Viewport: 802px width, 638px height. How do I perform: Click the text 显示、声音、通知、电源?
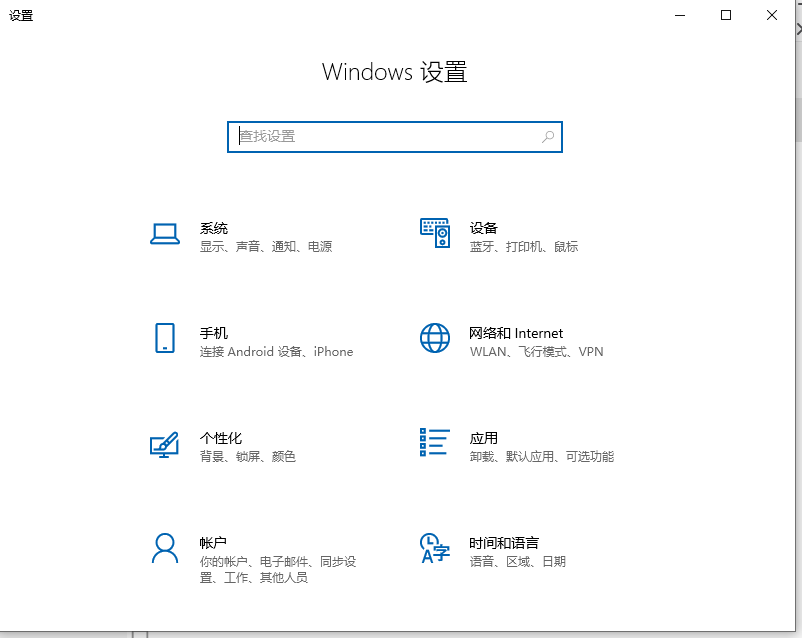coord(266,247)
